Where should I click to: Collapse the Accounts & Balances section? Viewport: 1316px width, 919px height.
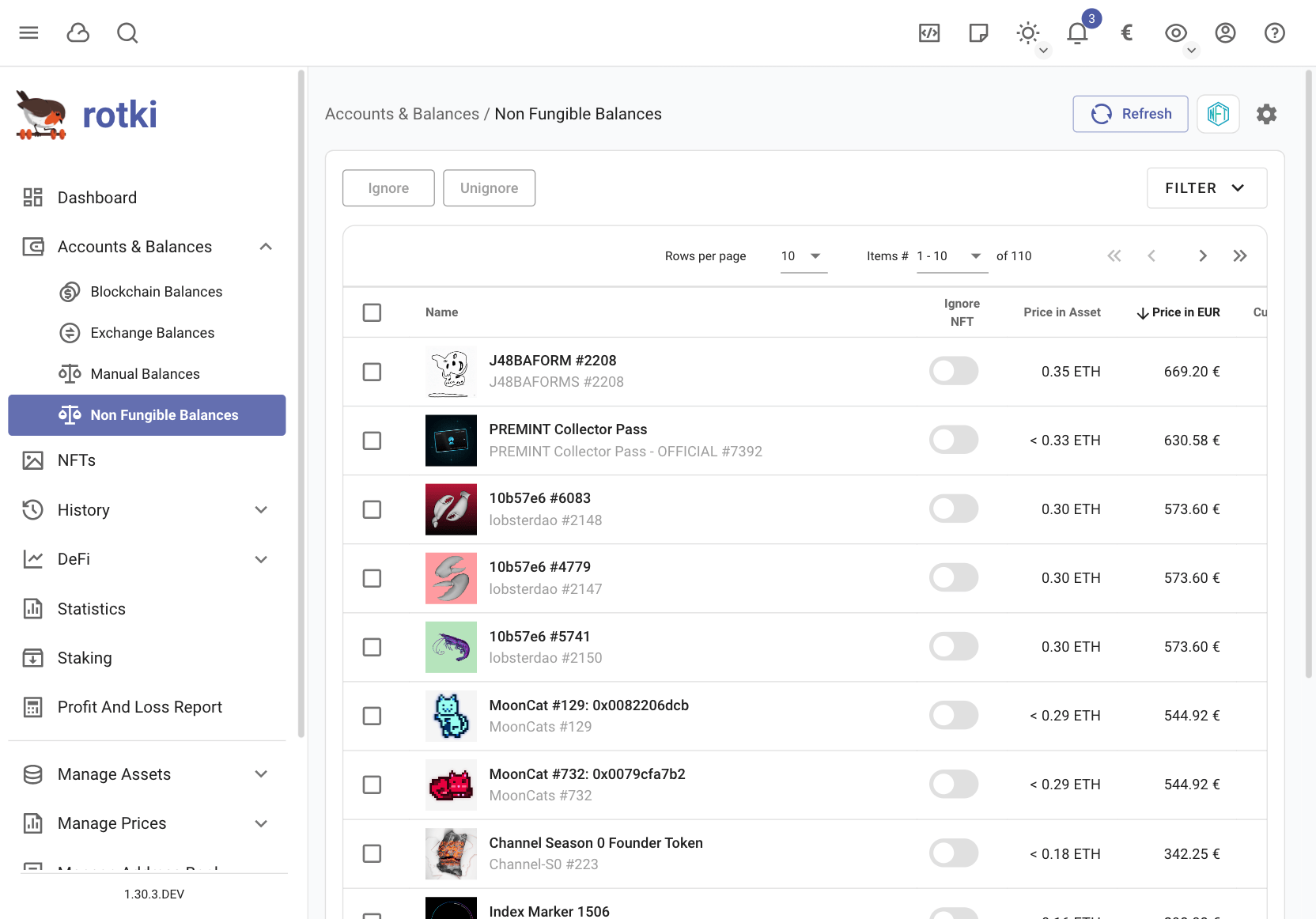(x=266, y=247)
